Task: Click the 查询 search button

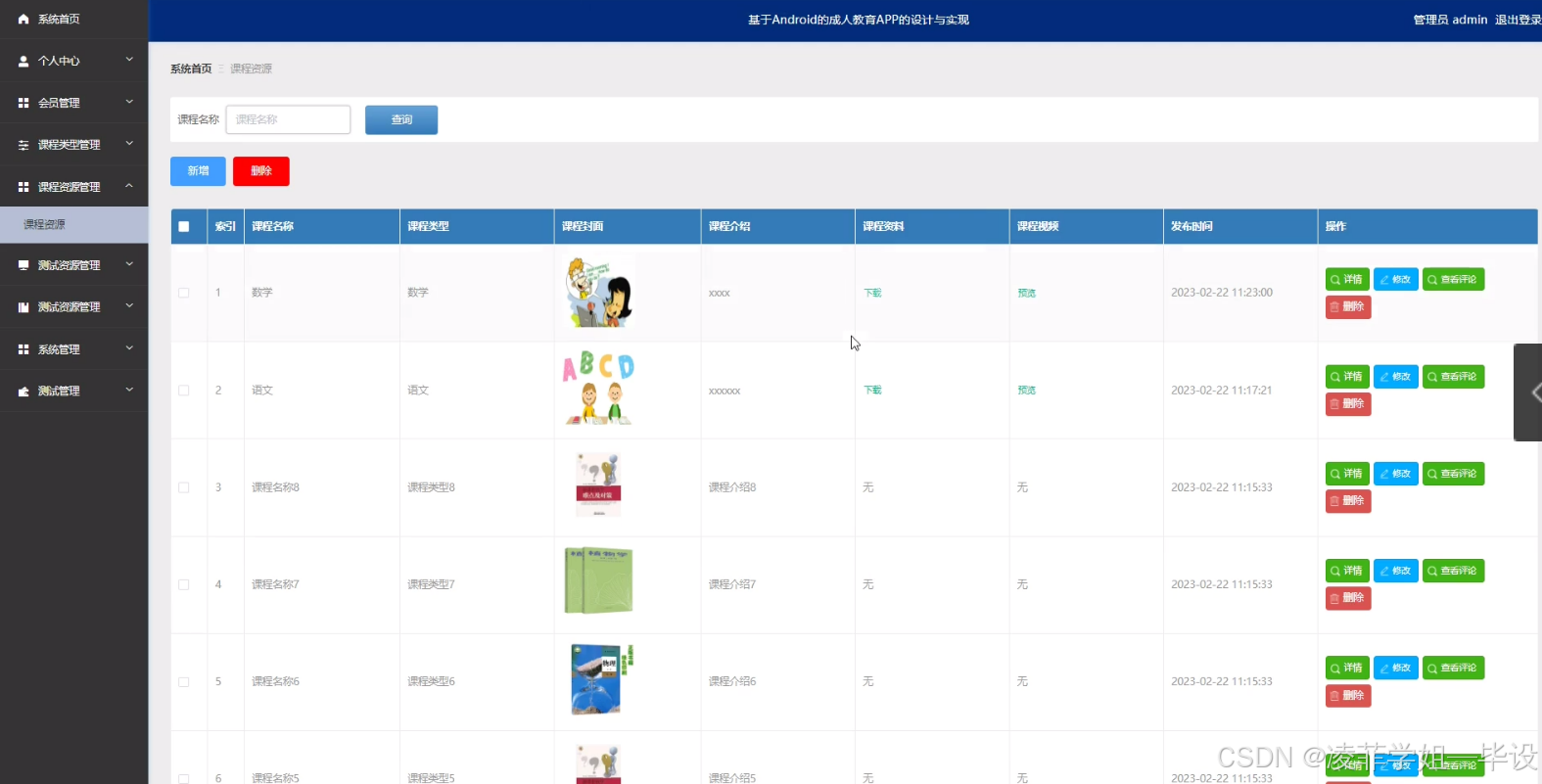Action: pyautogui.click(x=401, y=119)
